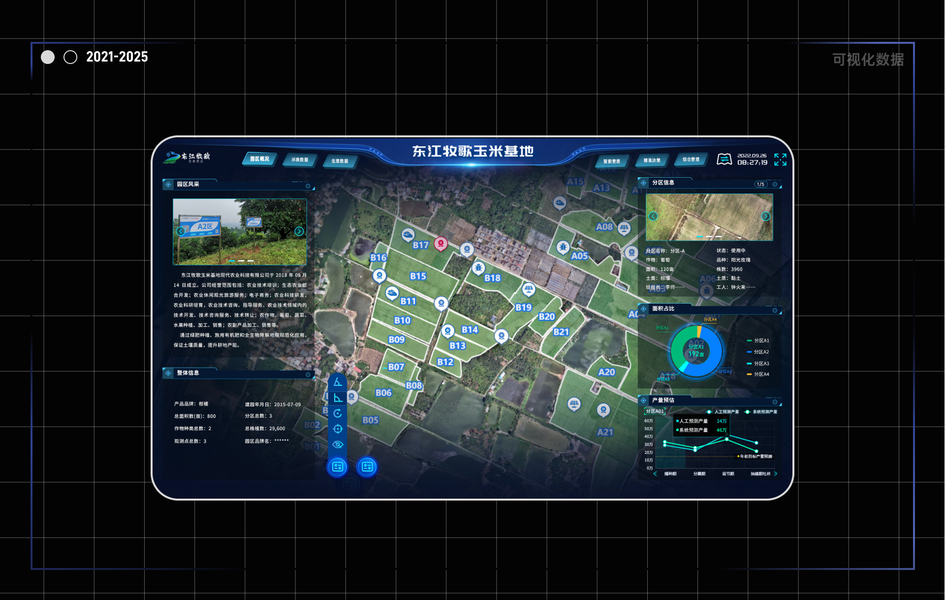Click the green segment of the 面积占比 donut
This screenshot has height=600, width=945.
tap(677, 348)
